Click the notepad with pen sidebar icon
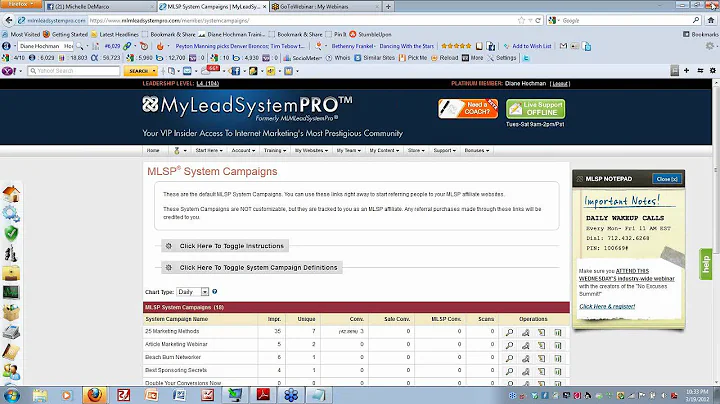Viewport: 720px width, 404px height. coord(11,352)
